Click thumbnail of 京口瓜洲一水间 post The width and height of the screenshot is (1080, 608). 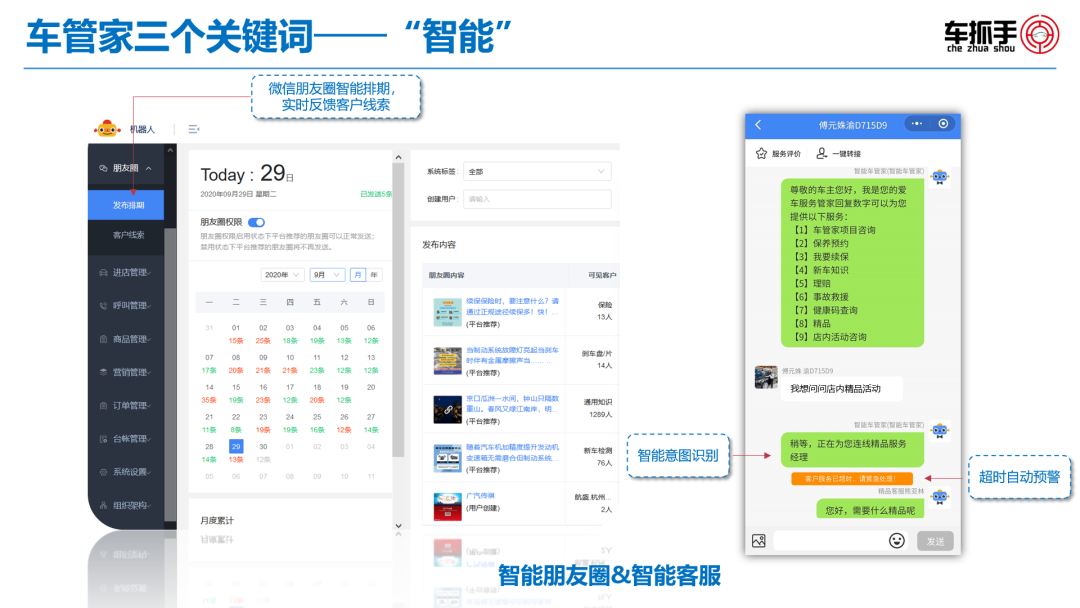tap(447, 409)
